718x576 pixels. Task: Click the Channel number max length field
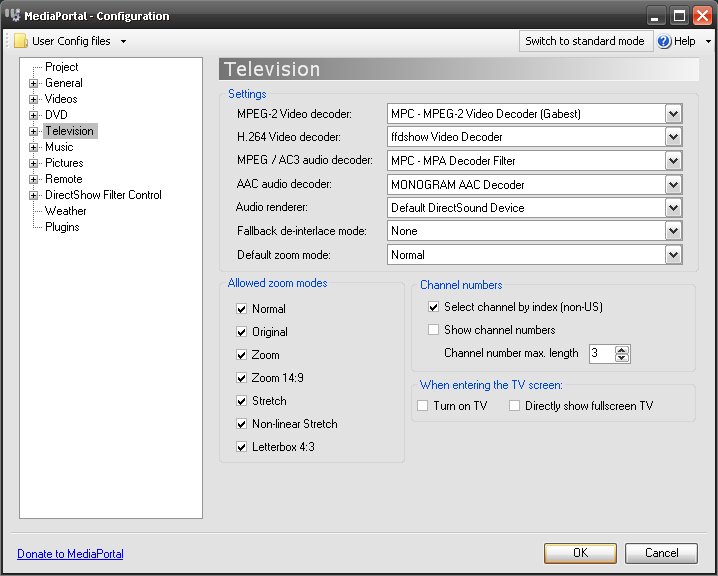(601, 353)
